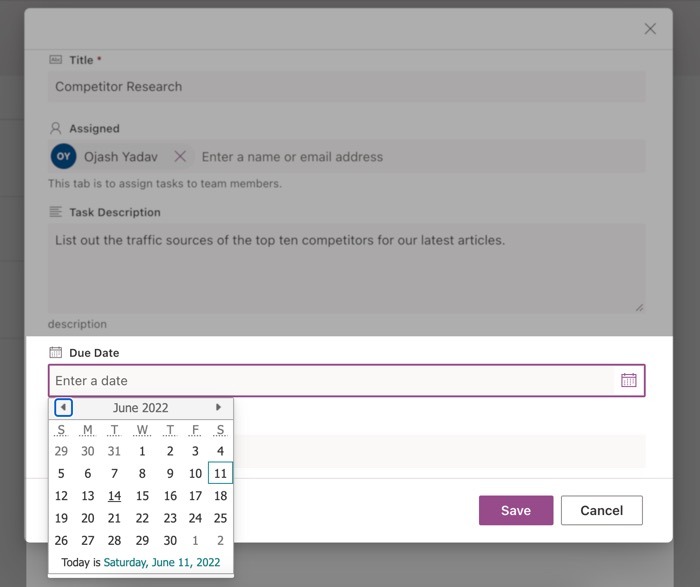The width and height of the screenshot is (700, 587).
Task: Pick June 20 in the calendar
Action: point(88,518)
